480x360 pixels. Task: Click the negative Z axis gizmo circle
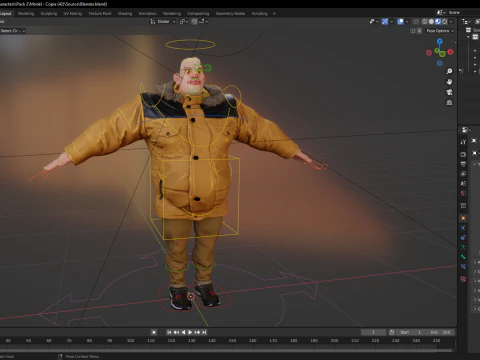[440, 63]
